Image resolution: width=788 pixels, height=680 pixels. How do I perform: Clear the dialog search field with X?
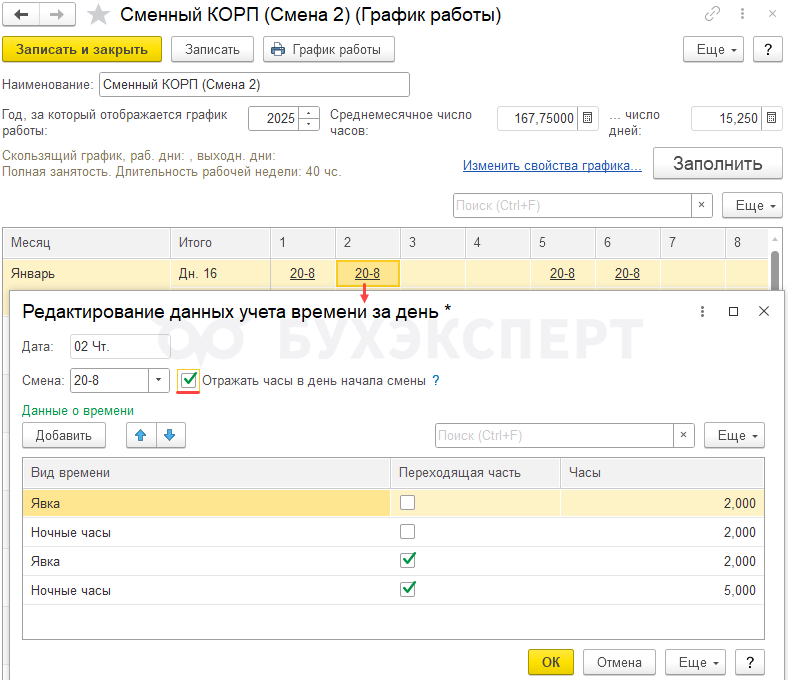[684, 436]
